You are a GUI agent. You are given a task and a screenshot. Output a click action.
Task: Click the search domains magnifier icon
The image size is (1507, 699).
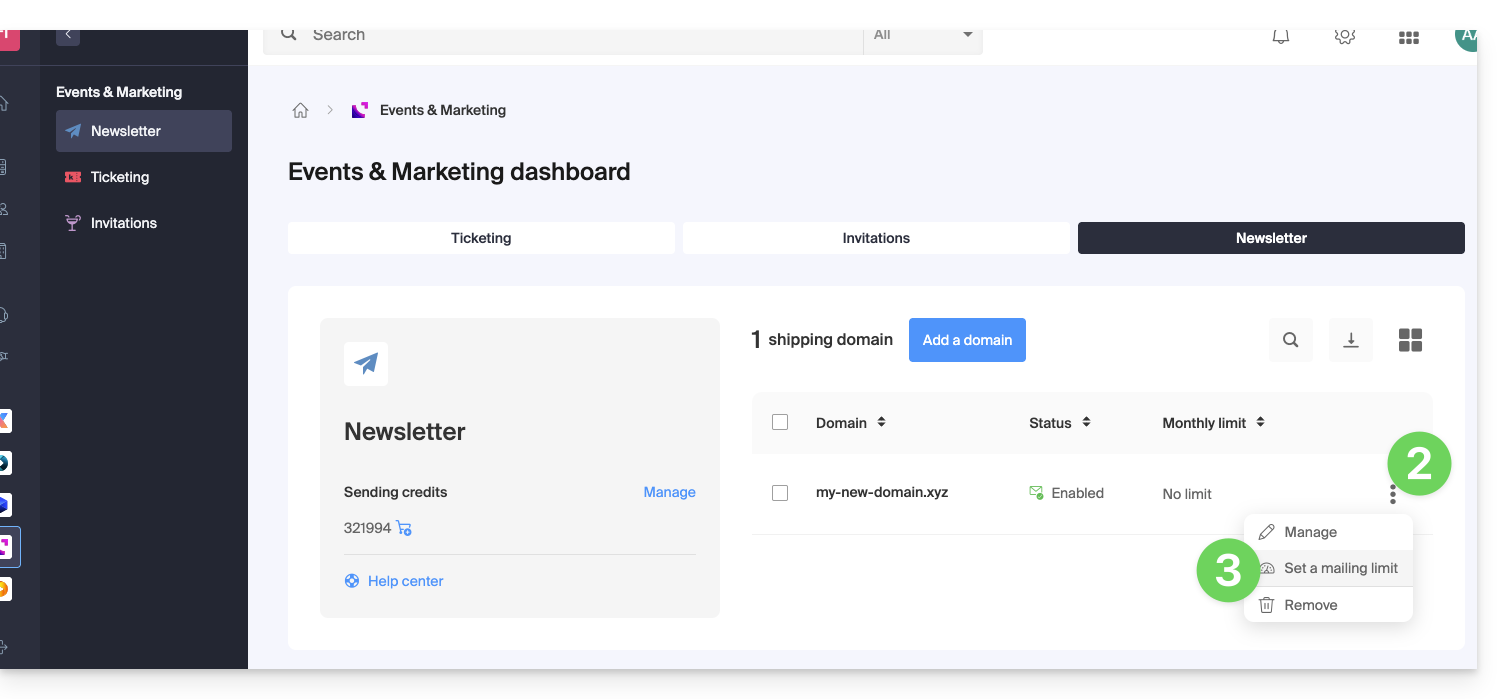1290,340
